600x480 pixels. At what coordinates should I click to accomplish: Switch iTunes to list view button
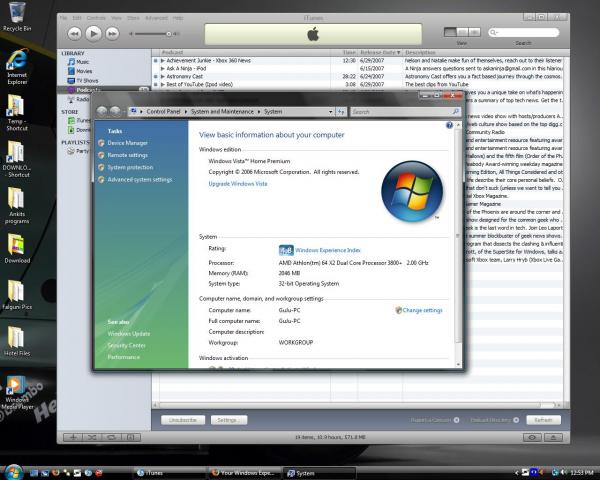[450, 32]
